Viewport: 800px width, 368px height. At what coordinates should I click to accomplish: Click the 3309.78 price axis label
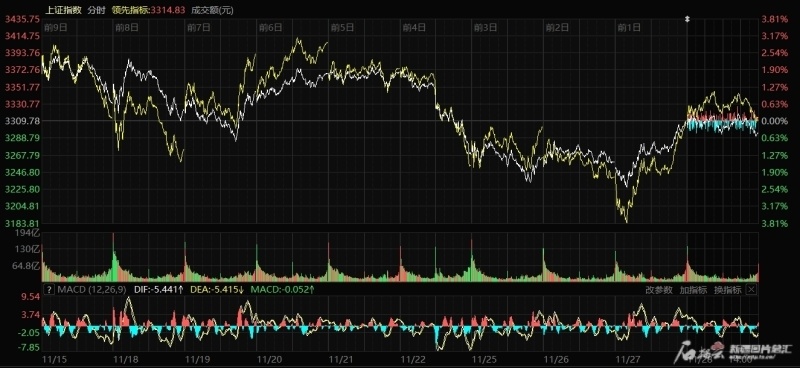point(22,121)
